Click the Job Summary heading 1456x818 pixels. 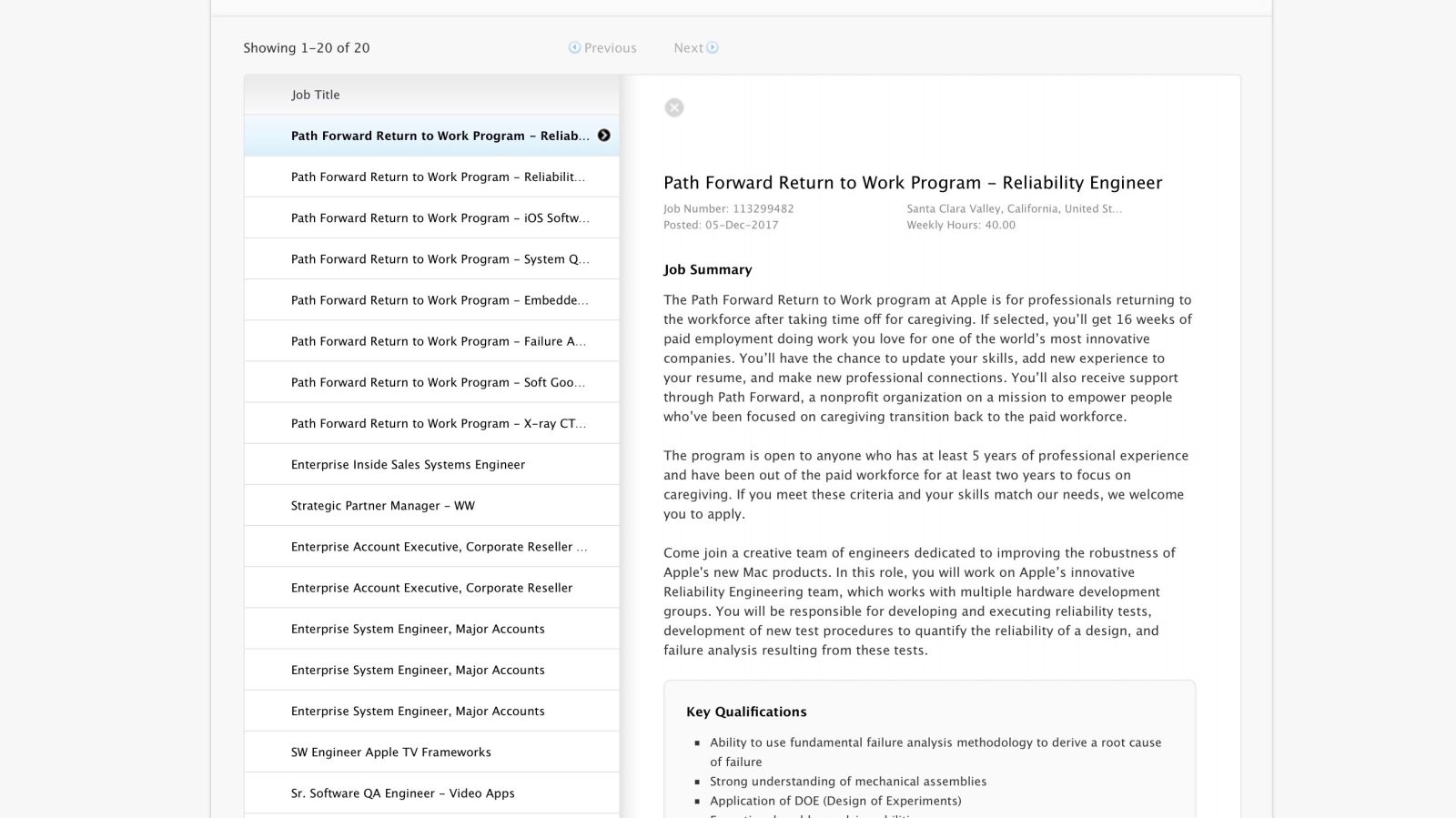click(708, 269)
